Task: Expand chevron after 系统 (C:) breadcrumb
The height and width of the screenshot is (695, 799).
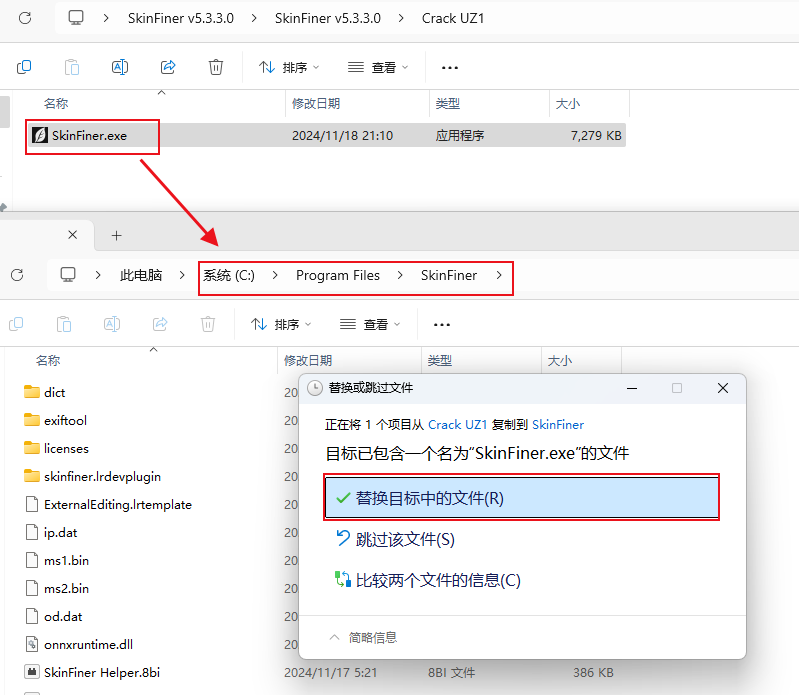Action: click(x=275, y=275)
